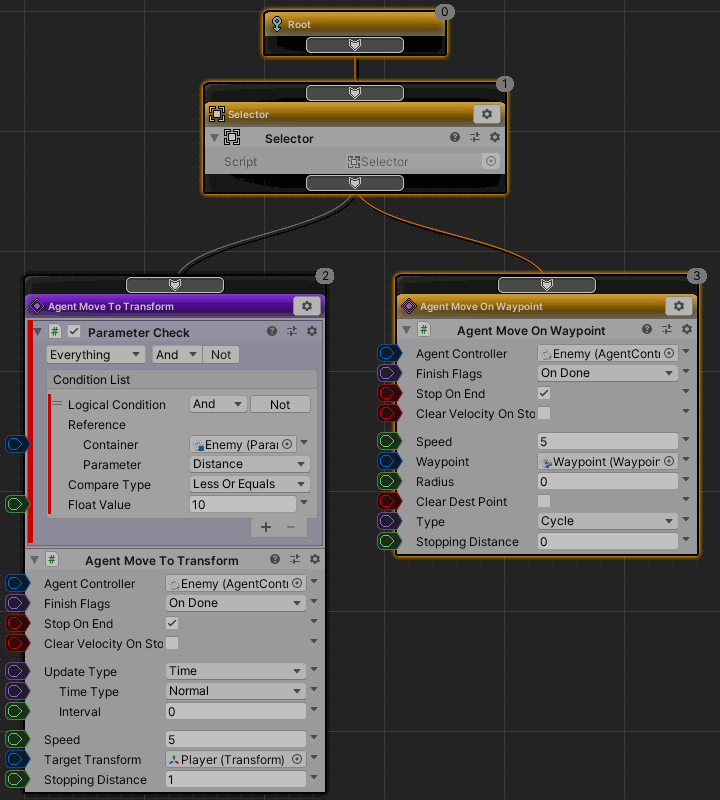The image size is (720, 800).
Task: Click the Root node's bottom output port
Action: (x=355, y=45)
